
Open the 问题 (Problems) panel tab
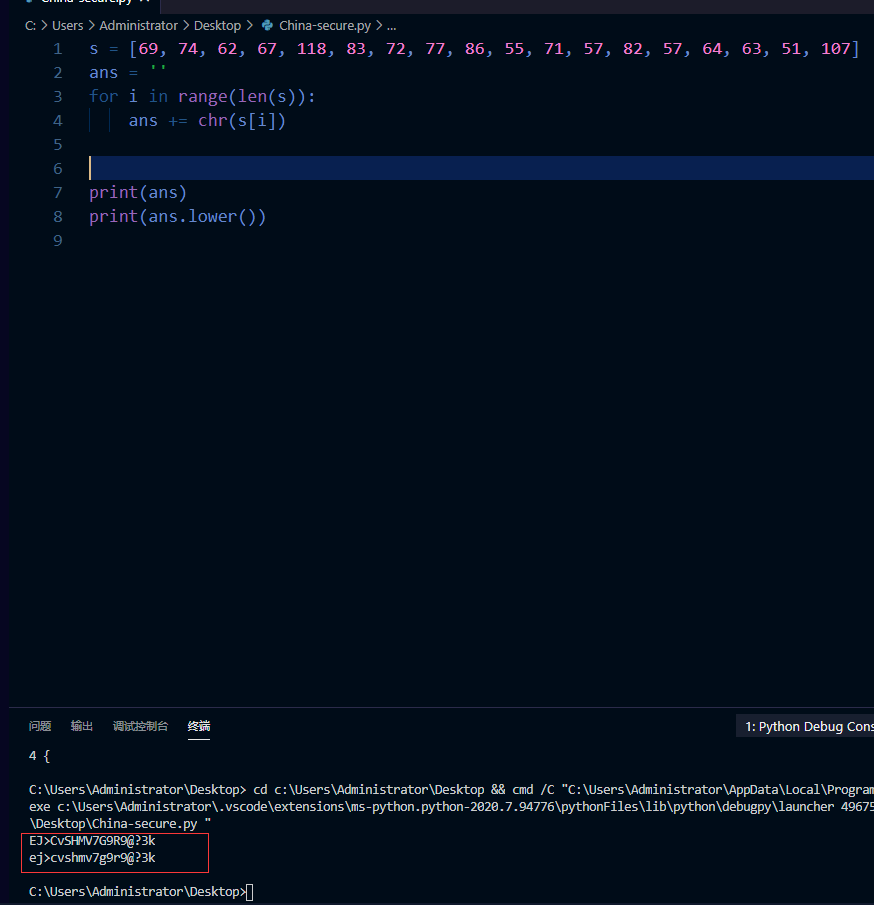40,726
